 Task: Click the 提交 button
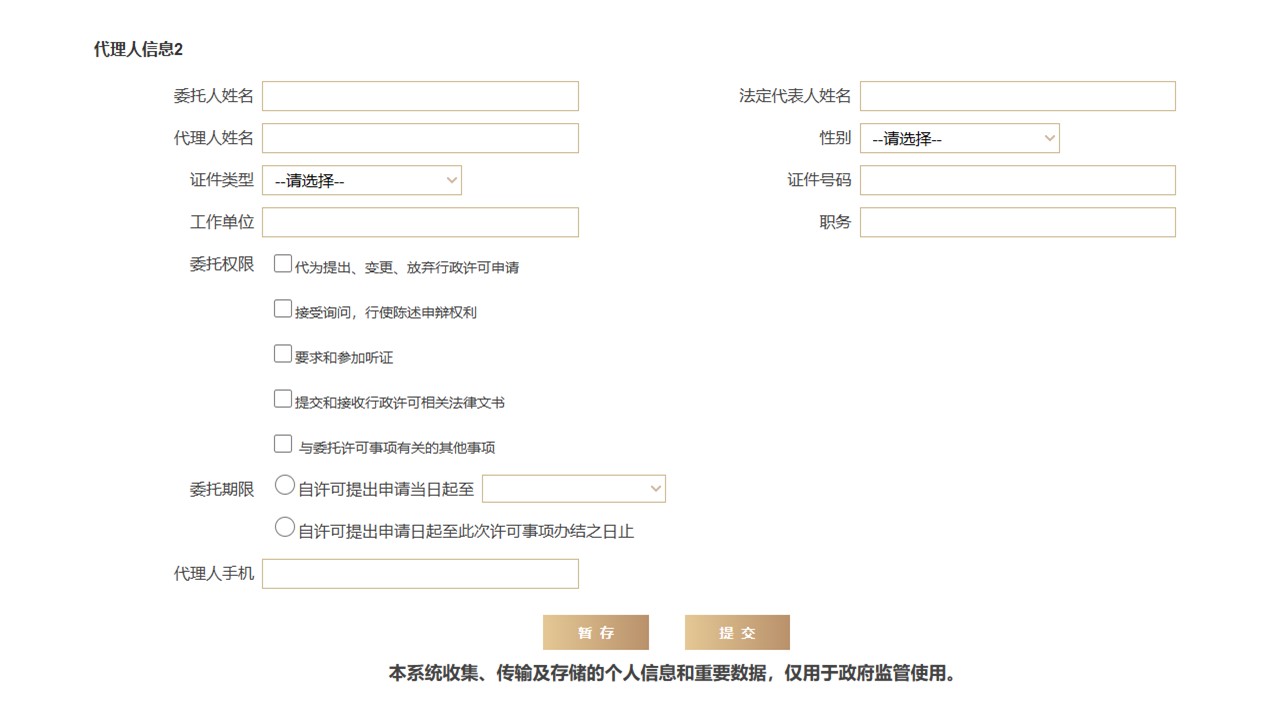pos(737,633)
